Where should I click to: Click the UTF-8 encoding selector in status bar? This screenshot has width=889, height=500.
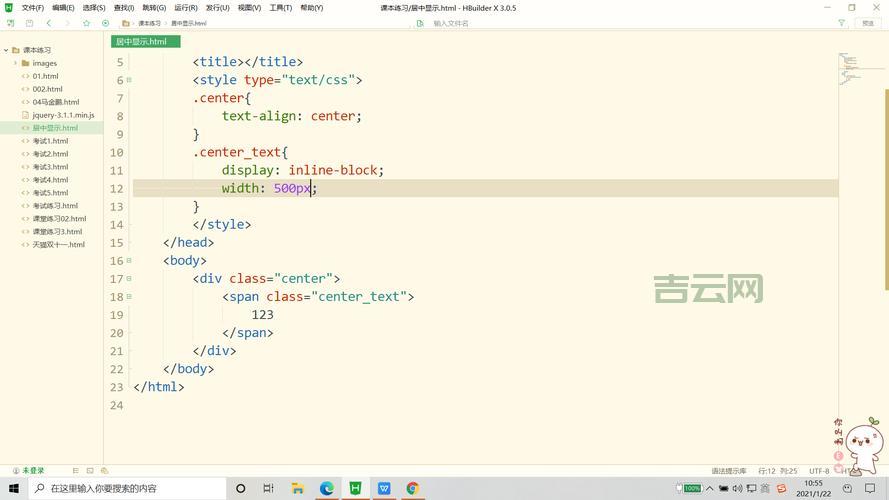(x=818, y=470)
